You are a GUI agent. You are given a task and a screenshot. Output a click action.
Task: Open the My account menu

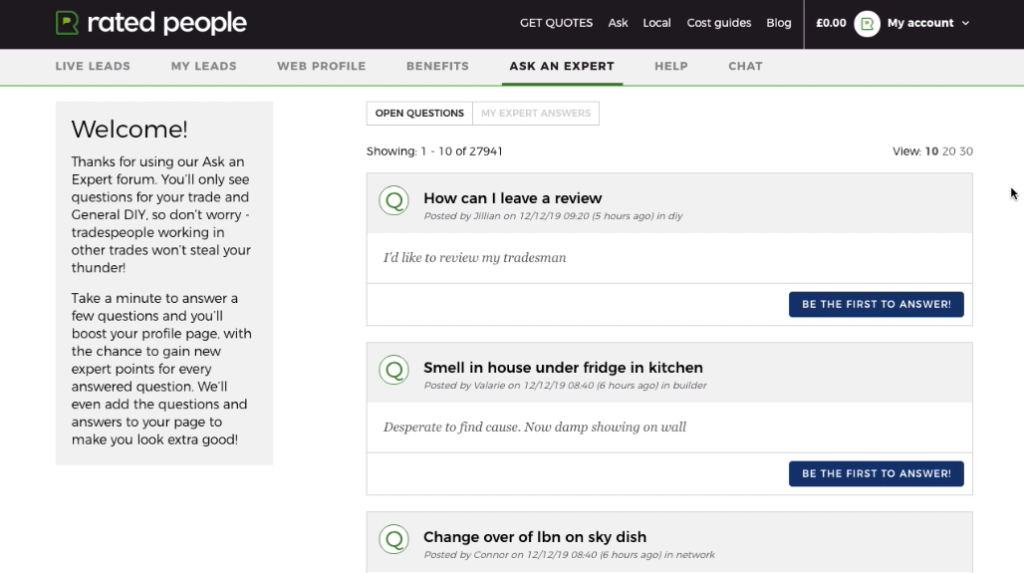pos(920,23)
